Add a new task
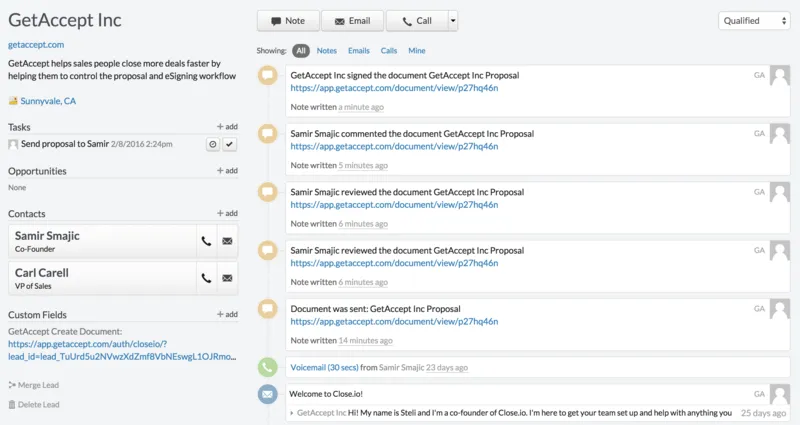The height and width of the screenshot is (425, 800). click(227, 127)
